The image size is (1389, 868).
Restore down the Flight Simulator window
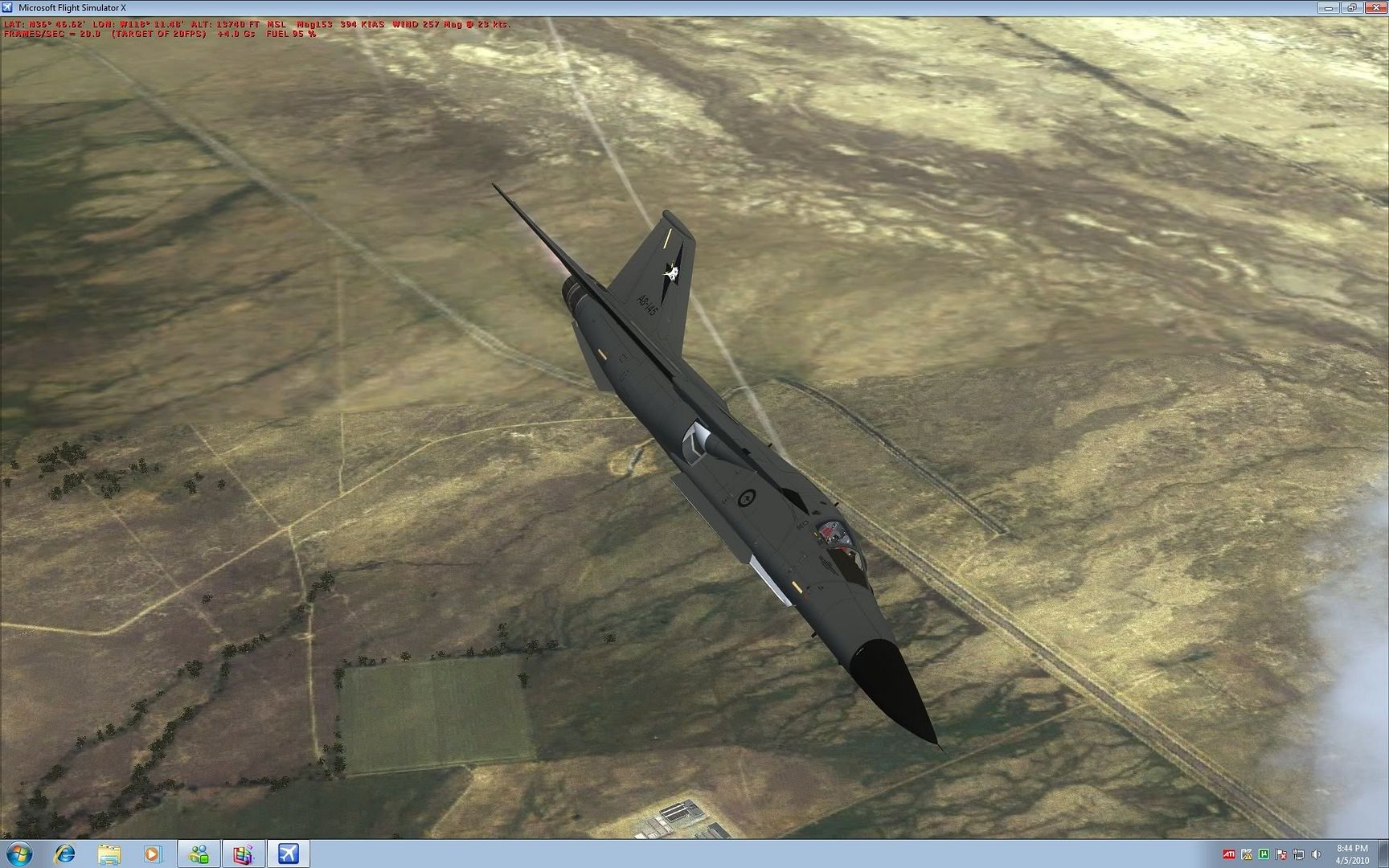pyautogui.click(x=1351, y=7)
